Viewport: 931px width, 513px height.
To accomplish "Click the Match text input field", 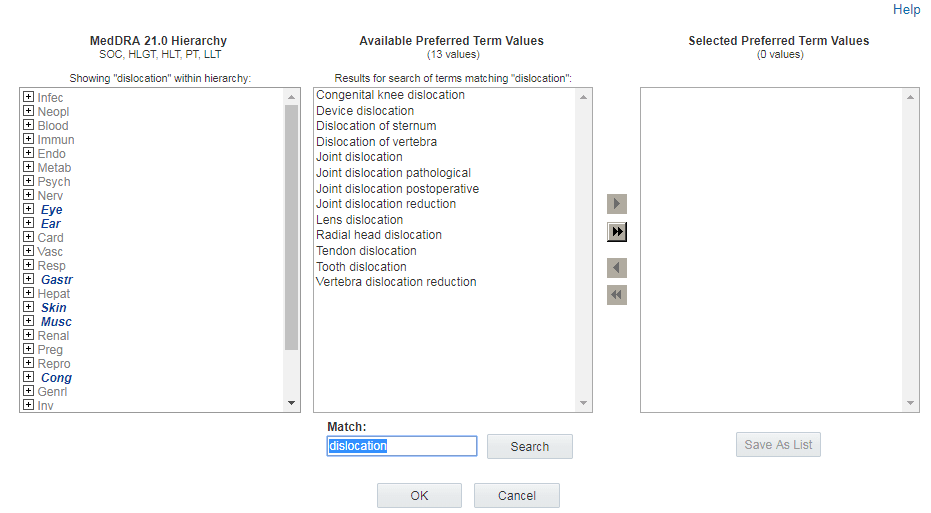I will point(402,446).
